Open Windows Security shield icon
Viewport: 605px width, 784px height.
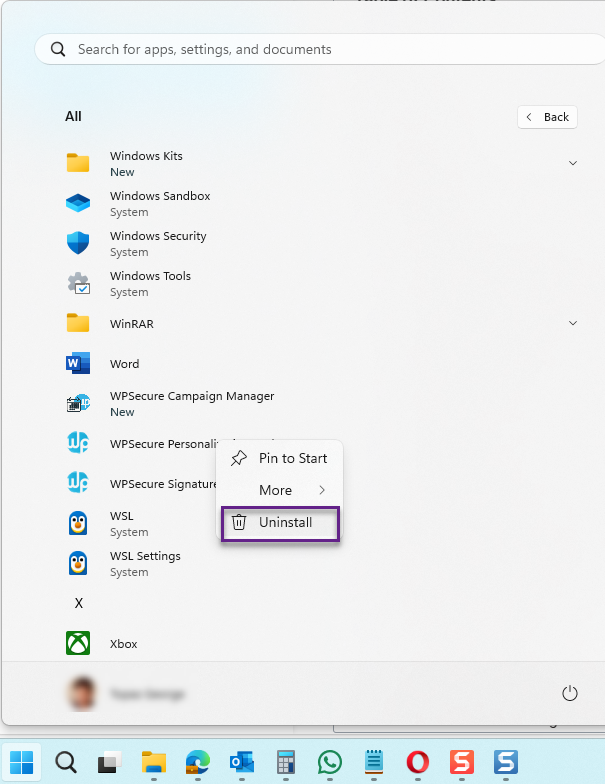[x=78, y=243]
